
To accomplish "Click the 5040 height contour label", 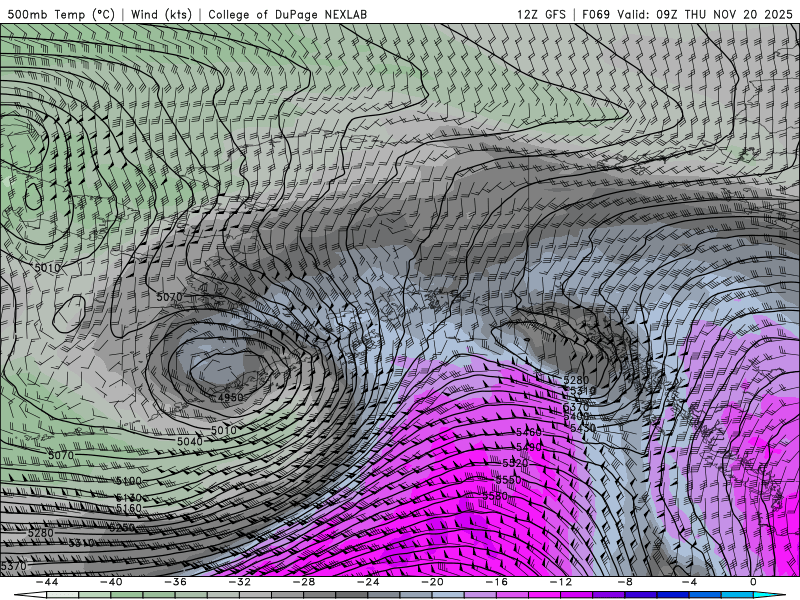I will click(190, 441).
